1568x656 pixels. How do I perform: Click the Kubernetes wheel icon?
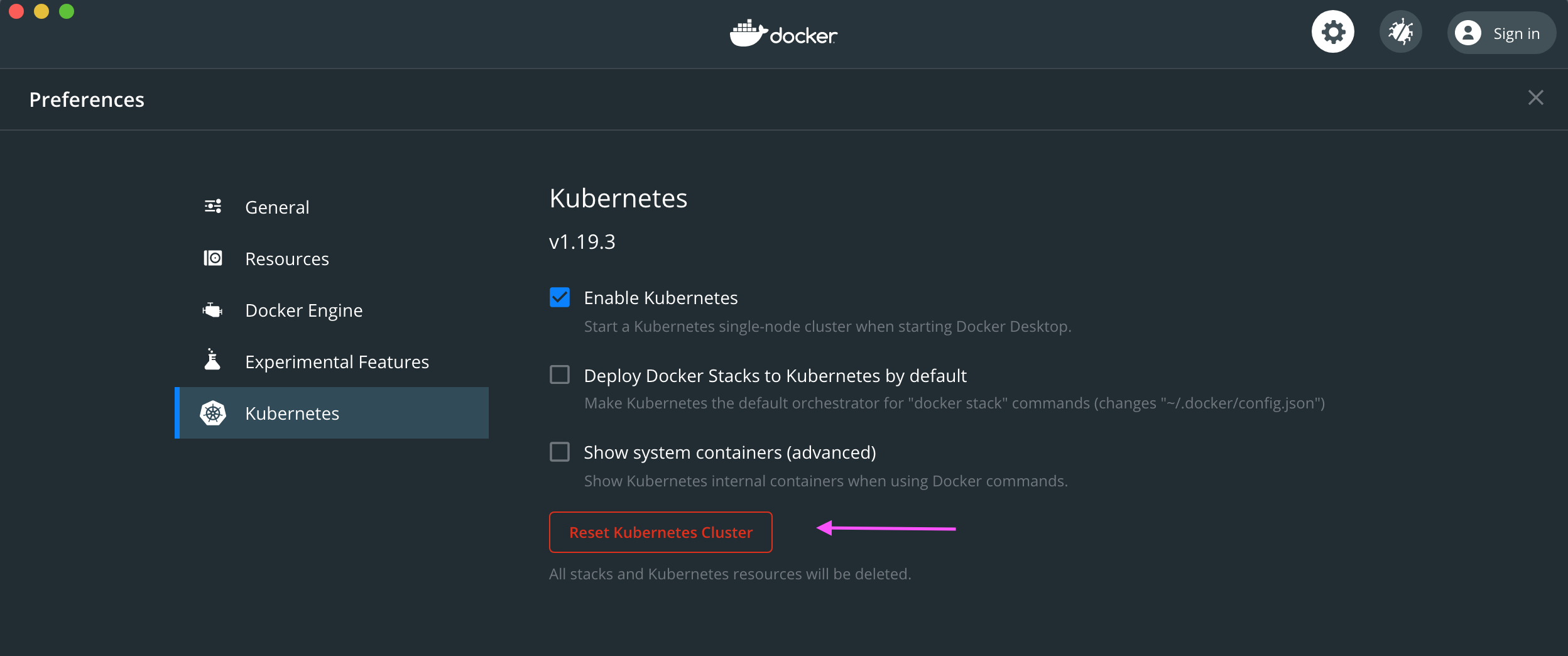213,413
